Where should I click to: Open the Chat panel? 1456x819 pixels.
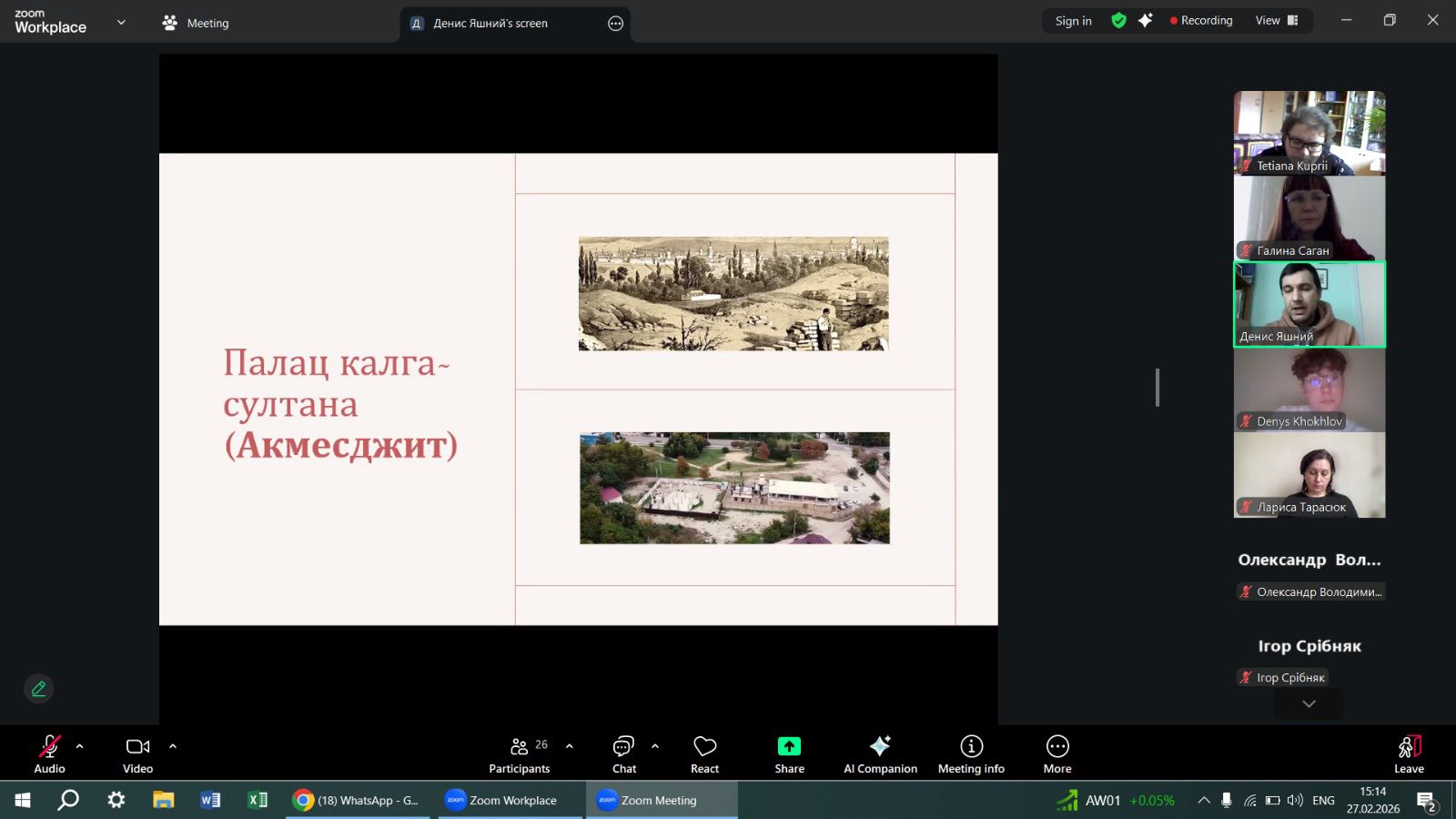click(623, 753)
